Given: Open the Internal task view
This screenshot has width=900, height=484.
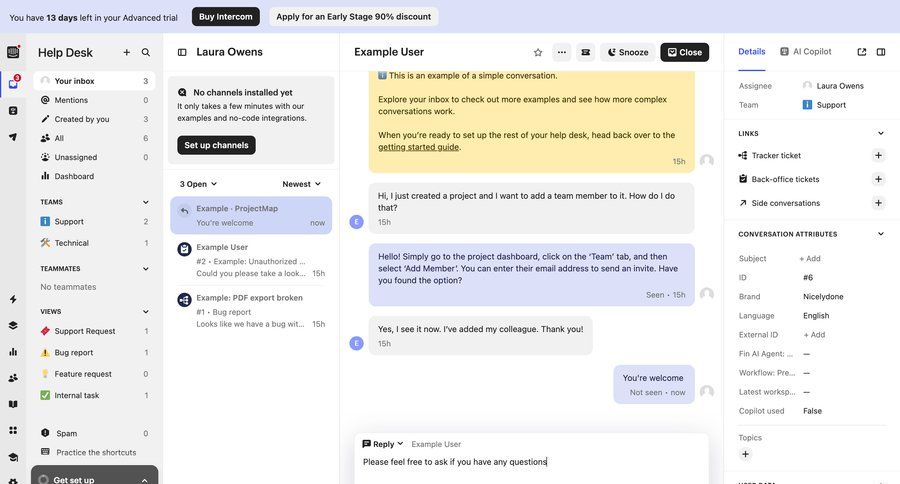Looking at the screenshot, I should click(x=94, y=396).
